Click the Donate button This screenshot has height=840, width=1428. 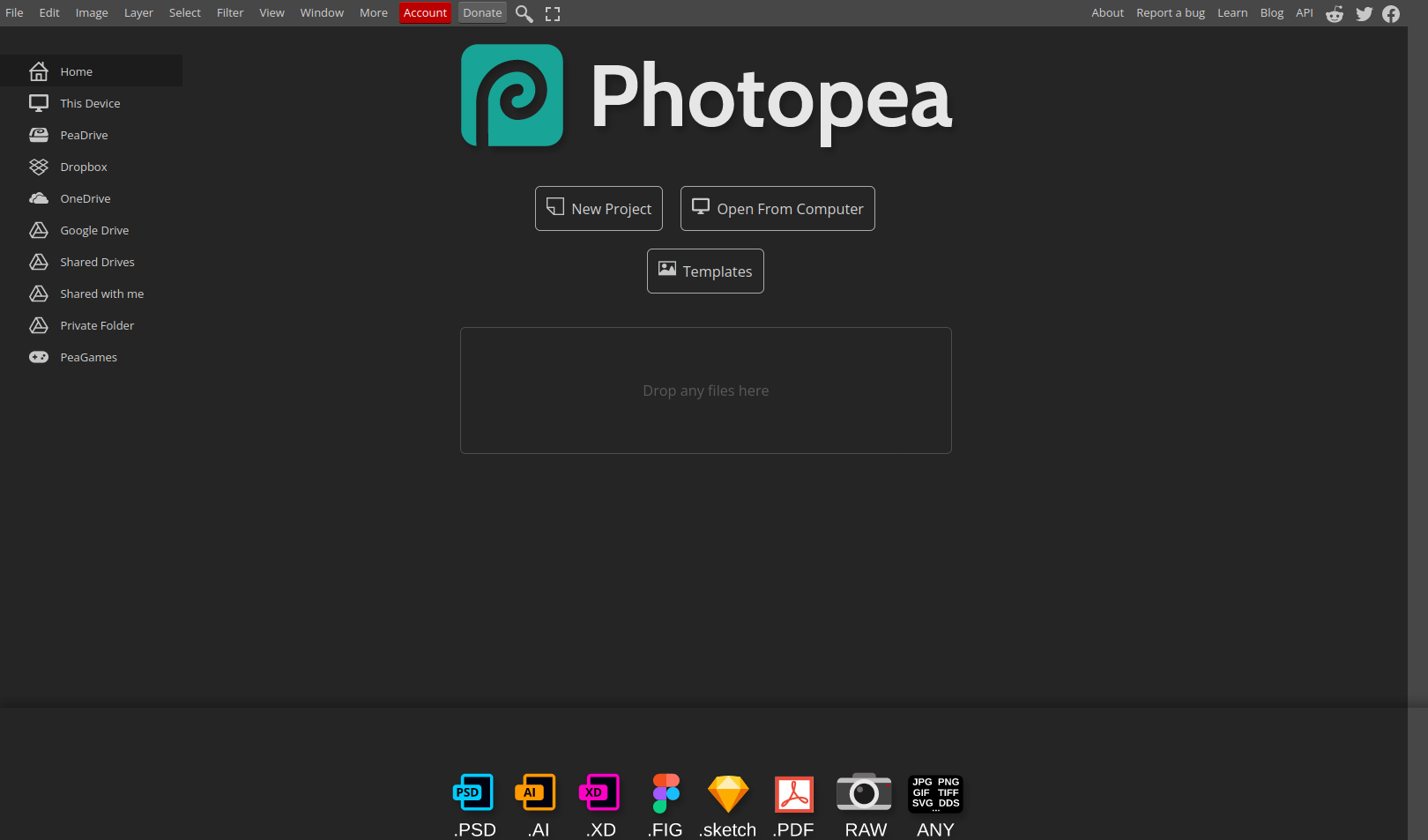click(482, 12)
